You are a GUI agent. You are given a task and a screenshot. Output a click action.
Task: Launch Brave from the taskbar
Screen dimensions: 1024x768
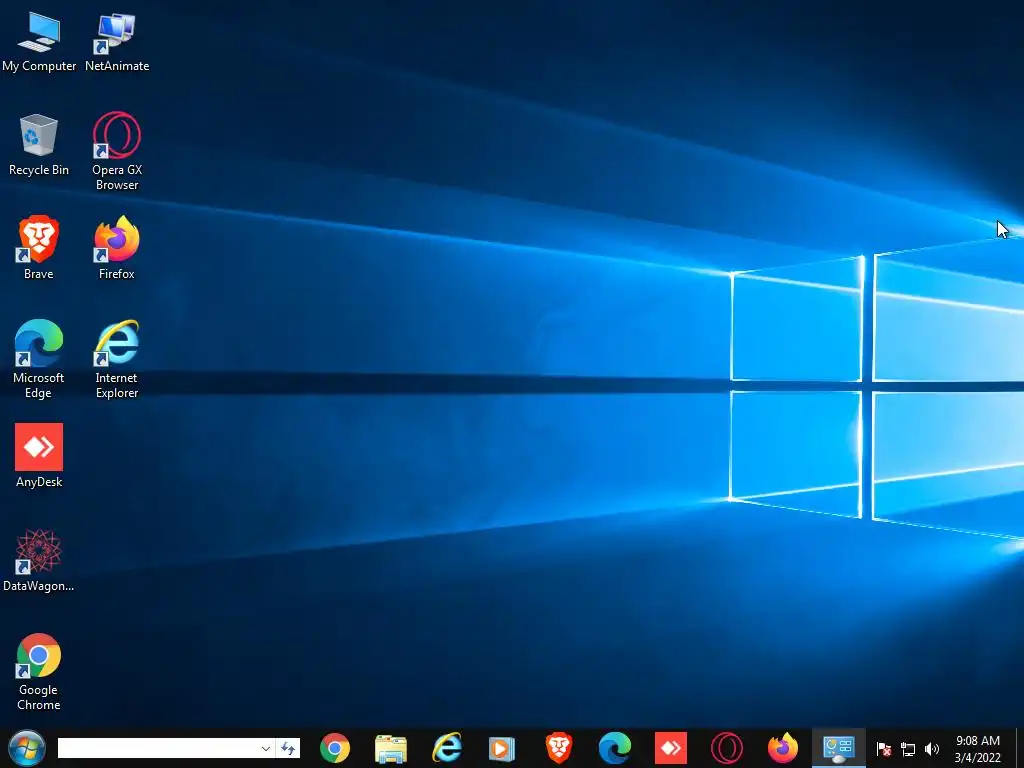(x=558, y=748)
